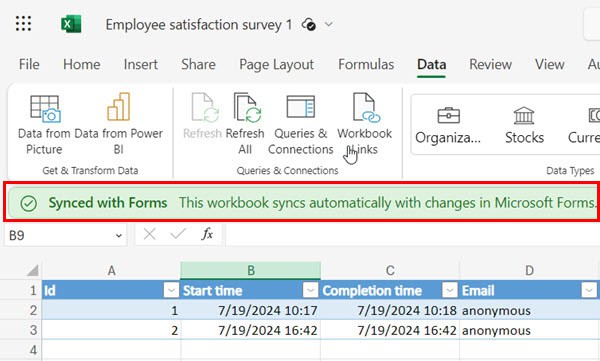
Task: Switch to the Formulas tab
Action: pos(366,64)
